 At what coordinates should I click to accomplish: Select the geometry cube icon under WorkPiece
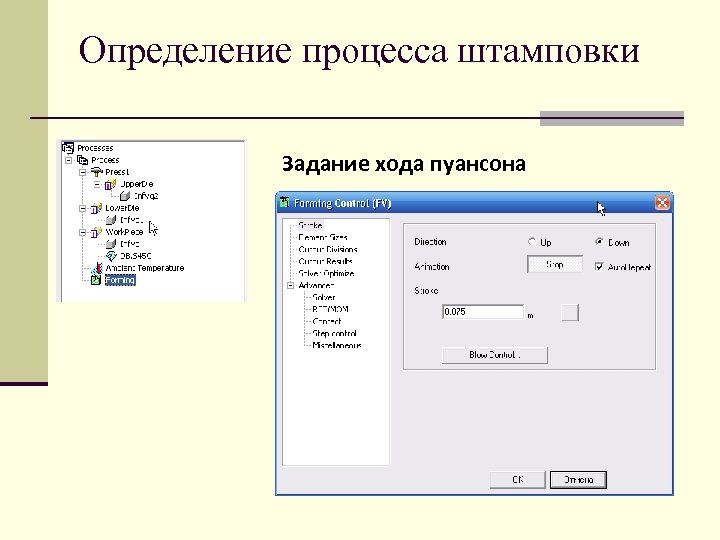tap(111, 244)
